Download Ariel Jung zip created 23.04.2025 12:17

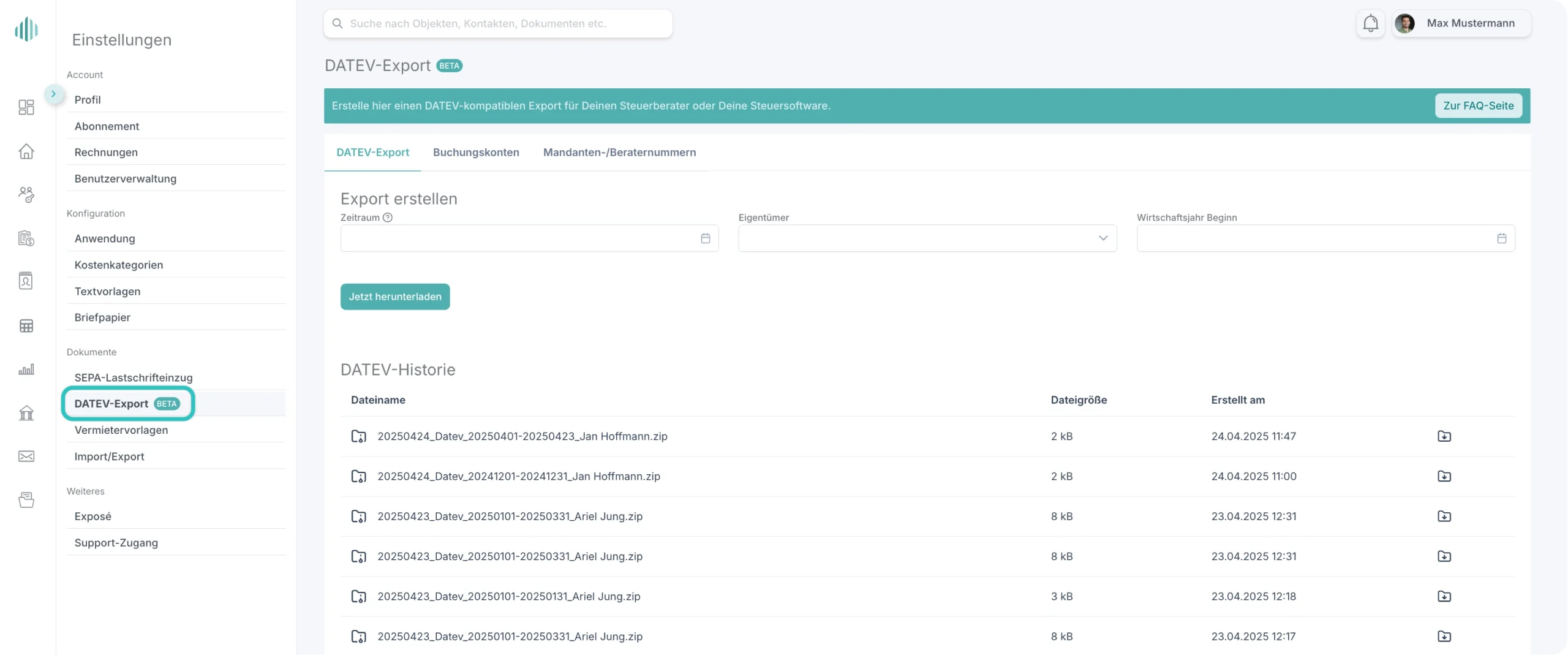(x=1444, y=636)
